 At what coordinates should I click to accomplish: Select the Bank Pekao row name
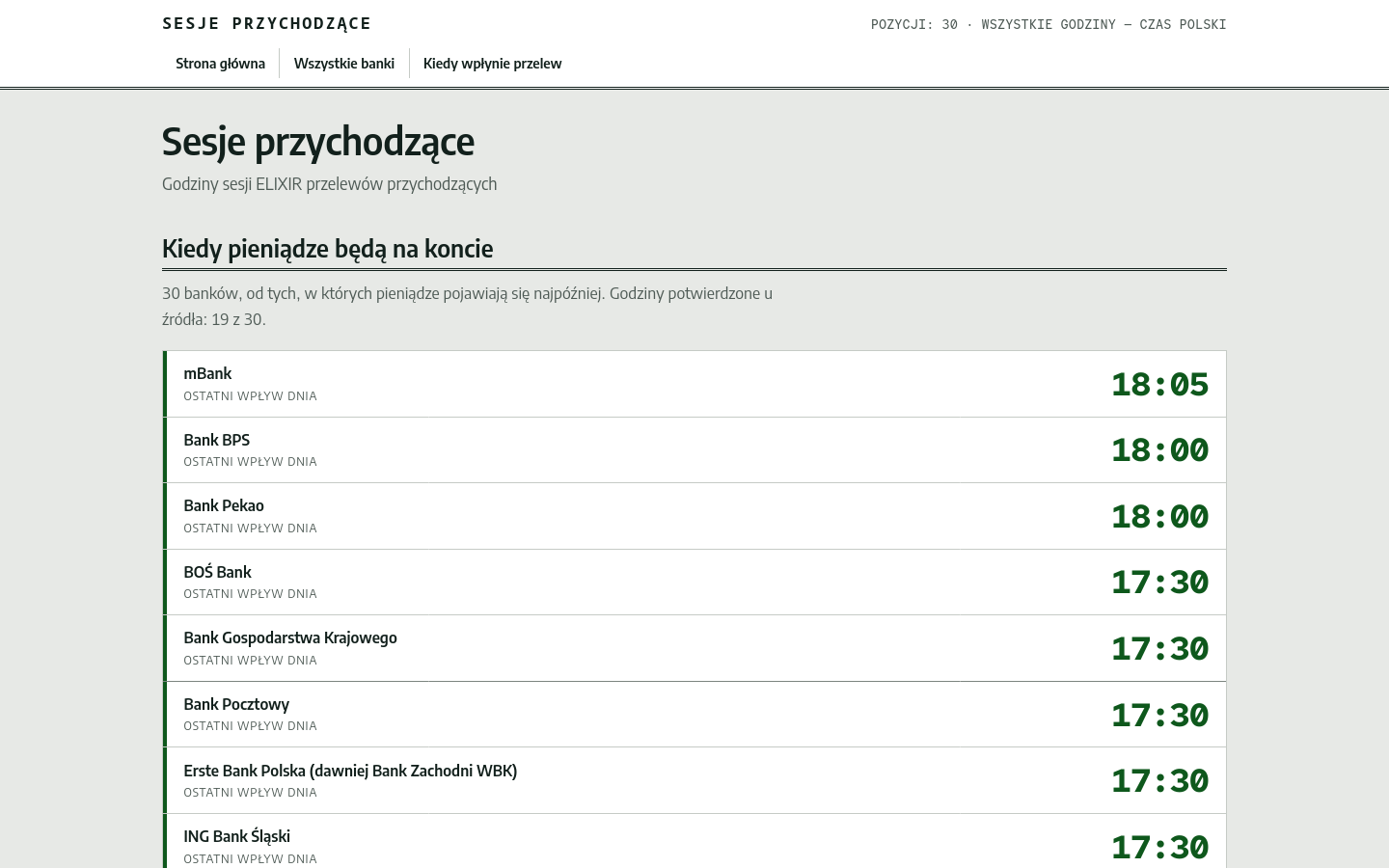pyautogui.click(x=224, y=505)
